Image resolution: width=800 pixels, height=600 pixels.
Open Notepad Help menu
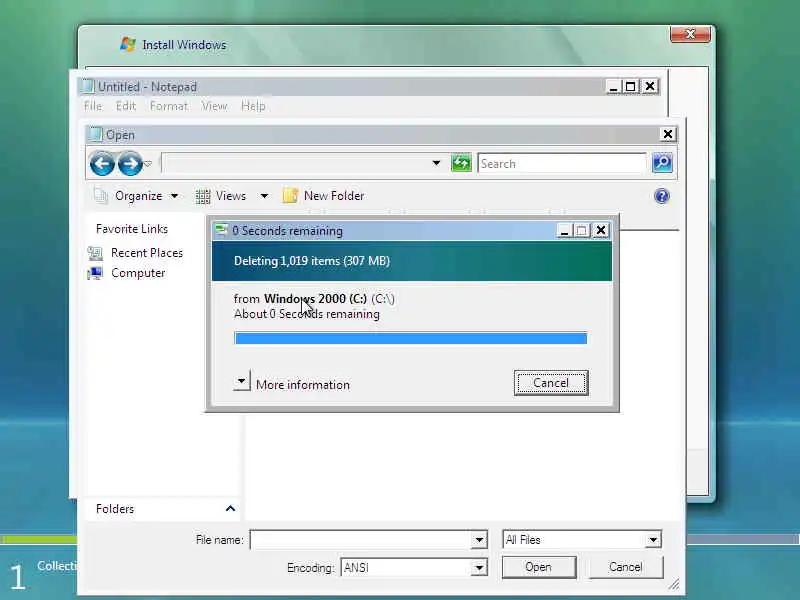point(253,106)
